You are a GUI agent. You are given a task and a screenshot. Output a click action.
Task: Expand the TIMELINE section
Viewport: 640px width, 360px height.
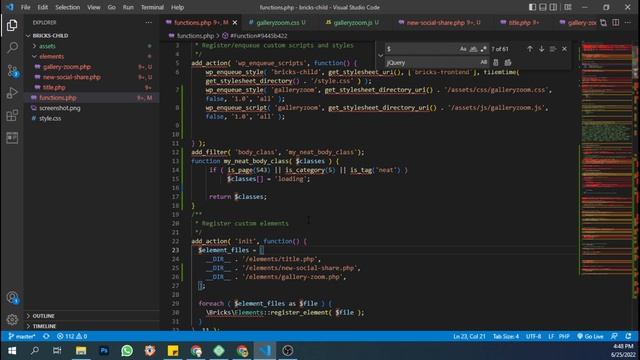(44, 326)
